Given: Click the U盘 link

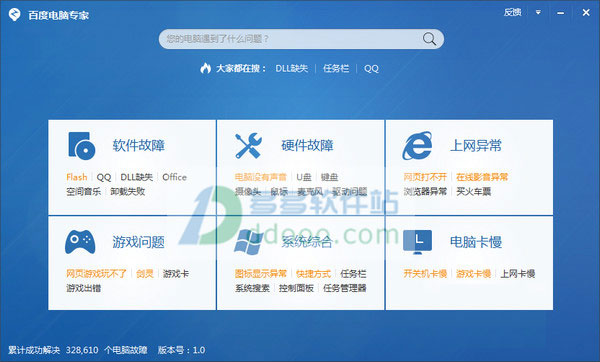Looking at the screenshot, I should (x=304, y=177).
